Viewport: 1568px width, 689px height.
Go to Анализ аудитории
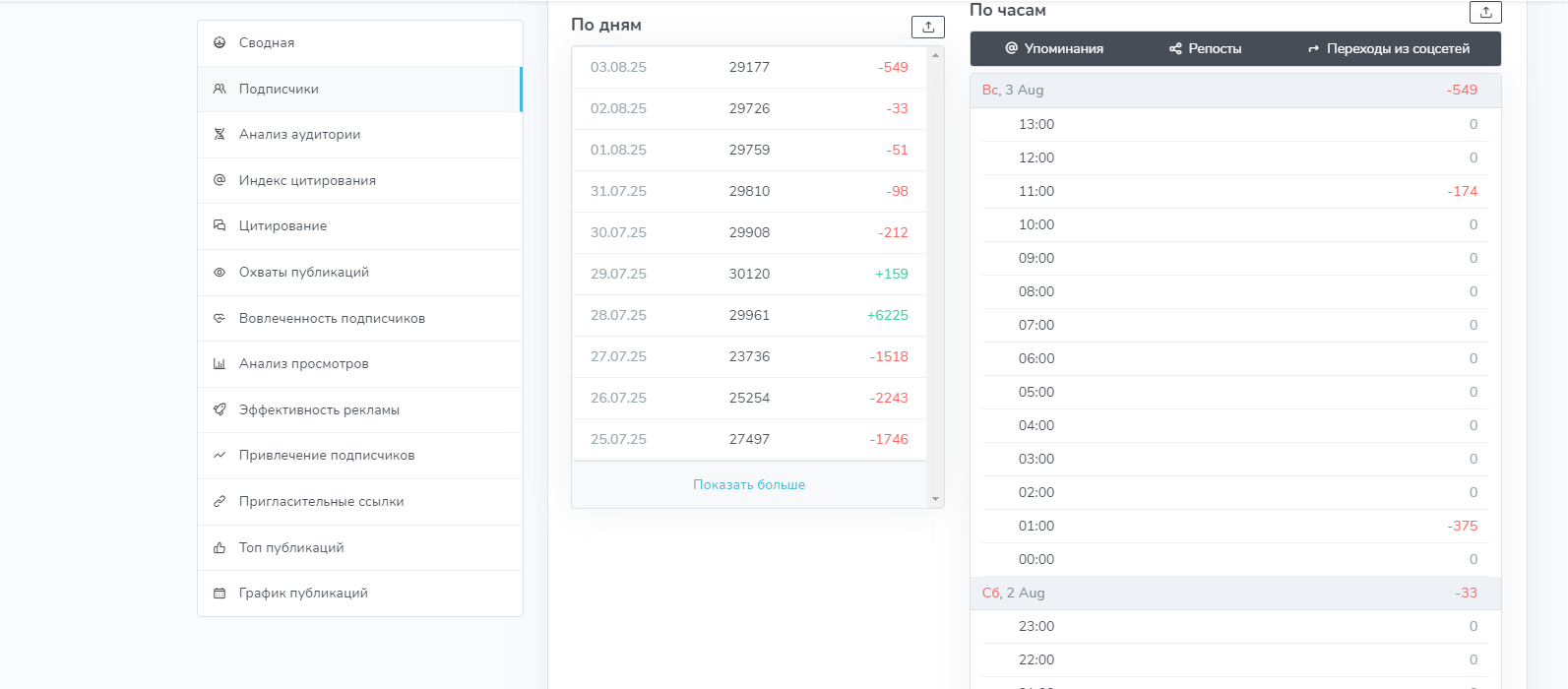click(359, 135)
